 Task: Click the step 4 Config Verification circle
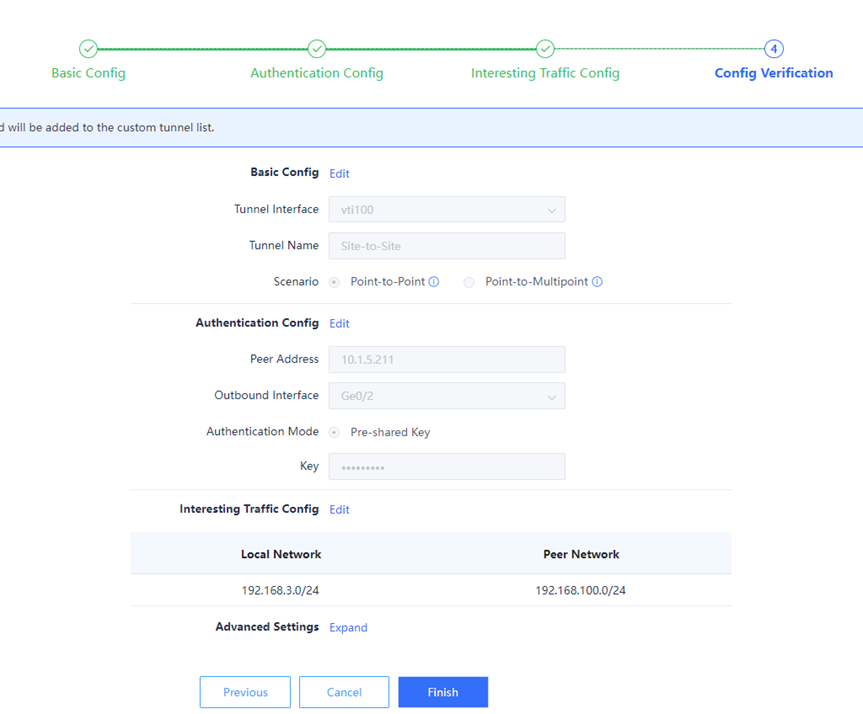[773, 49]
